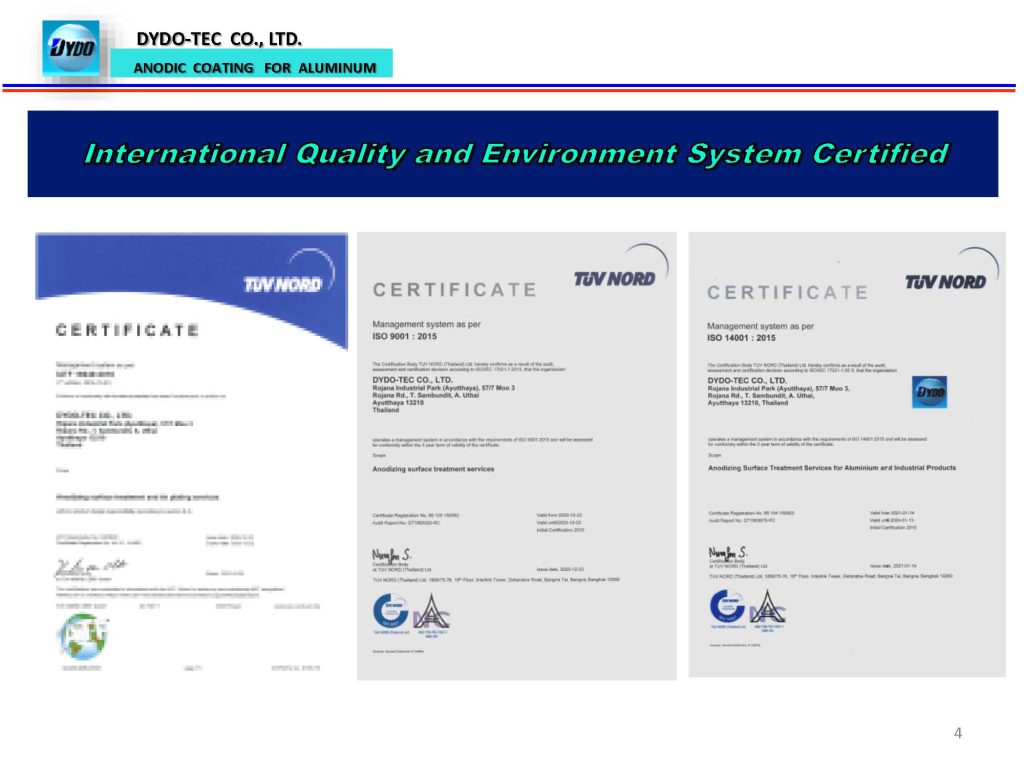The image size is (1024, 768).
Task: Select the "International Quality and Environment System Certified" banner
Action: (x=515, y=154)
